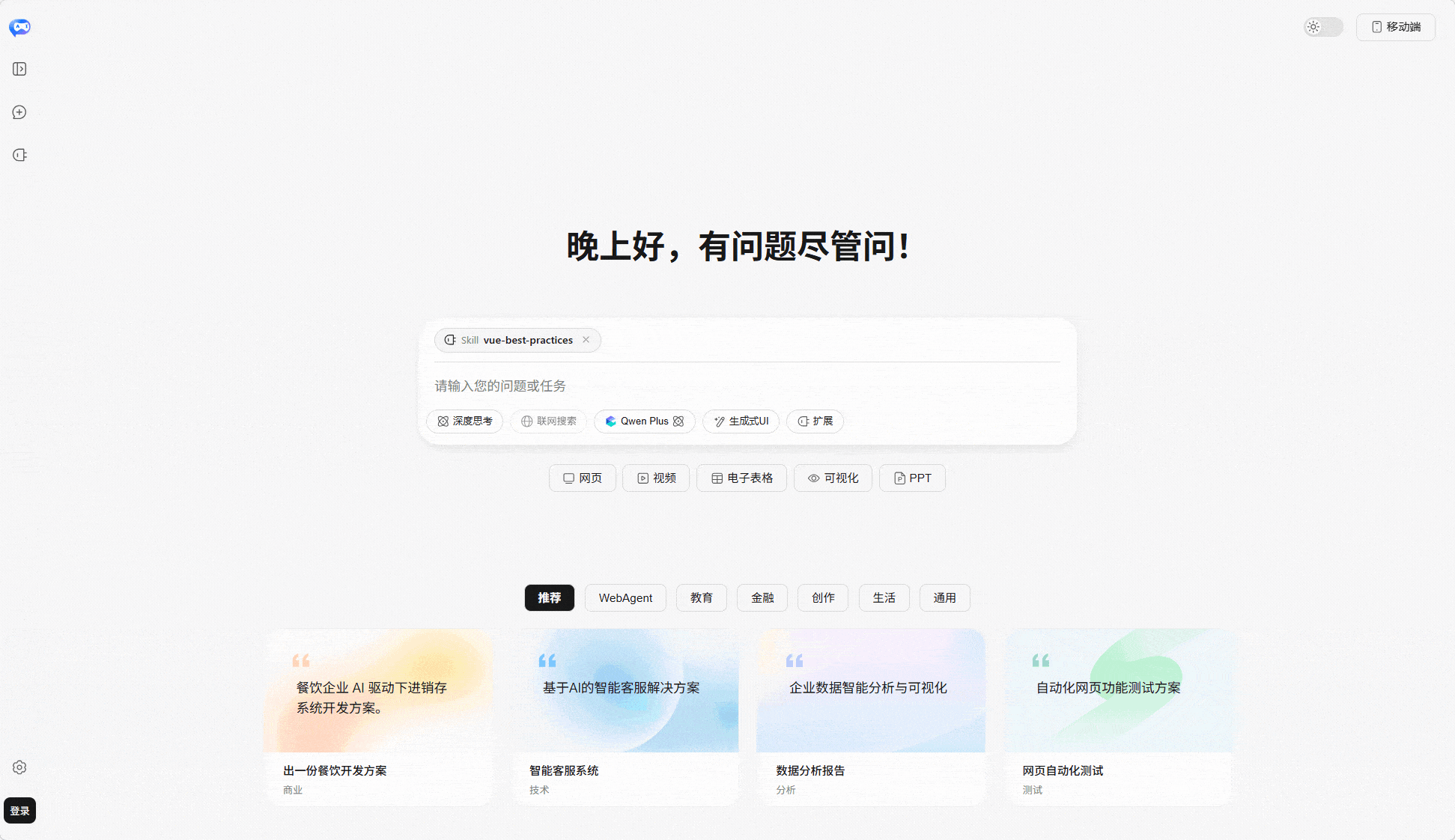The height and width of the screenshot is (840, 1455).
Task: Click the 出一份餐饮开发方案 title
Action: [x=335, y=770]
